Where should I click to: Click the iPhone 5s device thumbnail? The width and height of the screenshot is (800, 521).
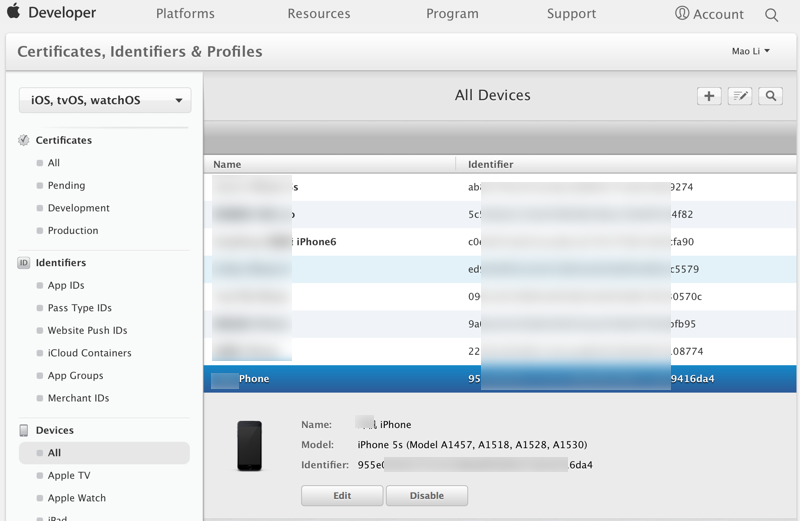[x=249, y=445]
